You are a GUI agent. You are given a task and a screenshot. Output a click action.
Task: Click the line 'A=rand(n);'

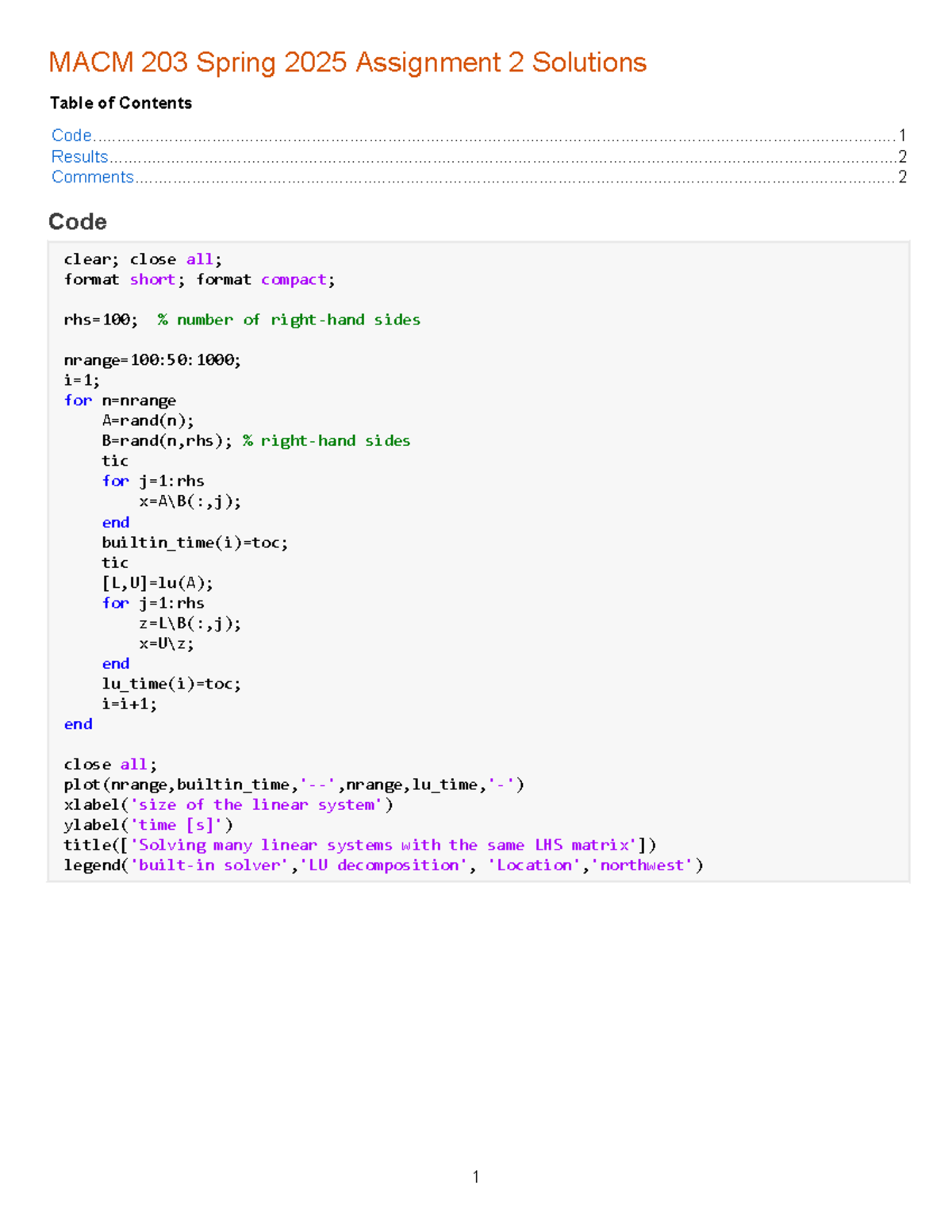coord(148,420)
